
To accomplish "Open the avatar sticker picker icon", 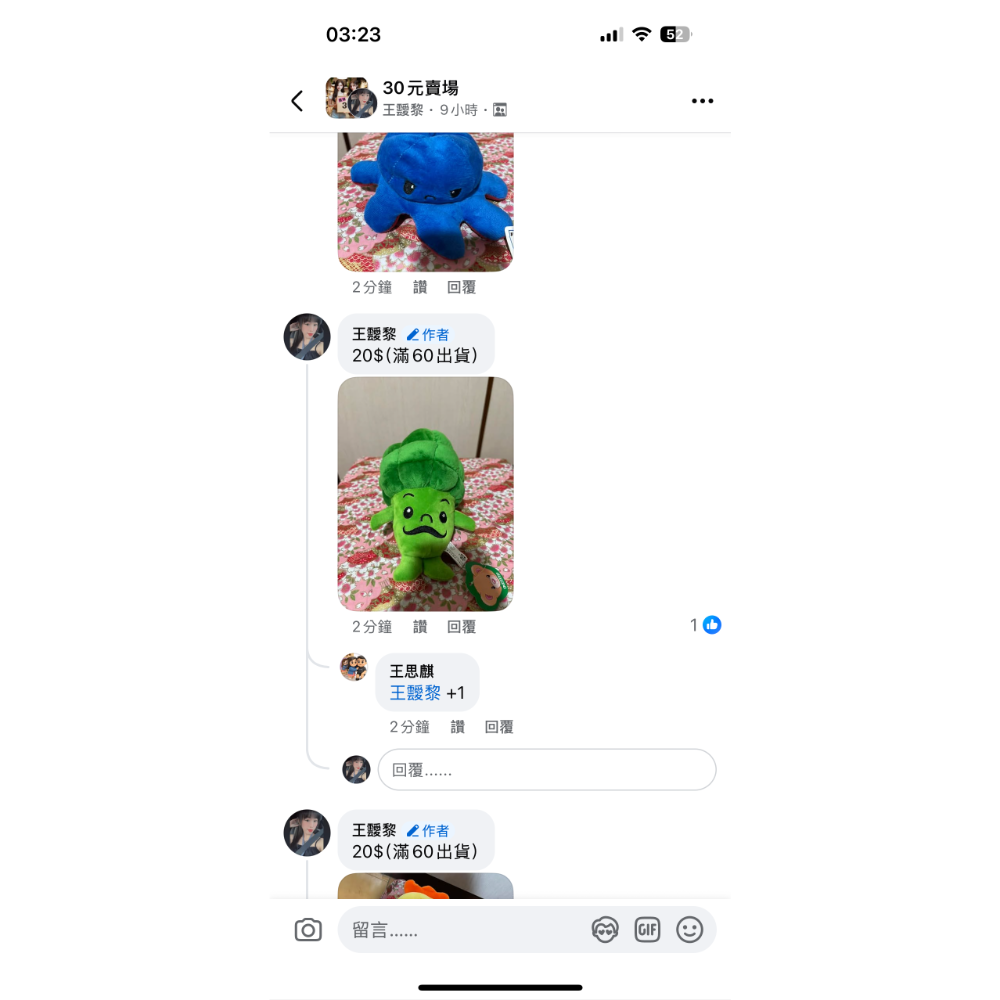I will point(605,930).
